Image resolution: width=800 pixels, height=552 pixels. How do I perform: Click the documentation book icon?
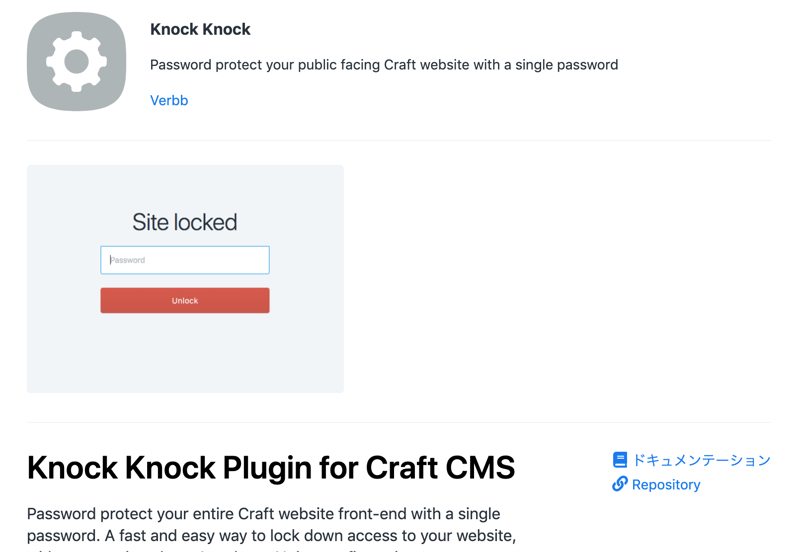[620, 460]
